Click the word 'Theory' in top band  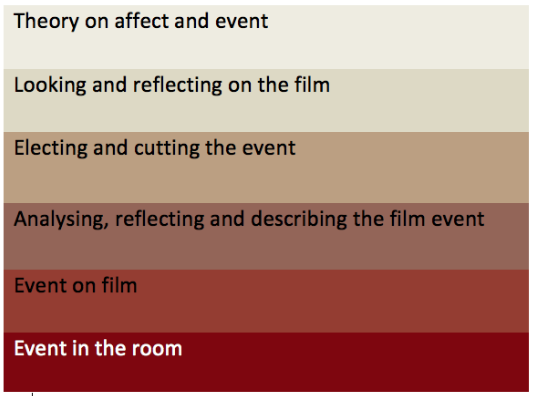coord(46,22)
